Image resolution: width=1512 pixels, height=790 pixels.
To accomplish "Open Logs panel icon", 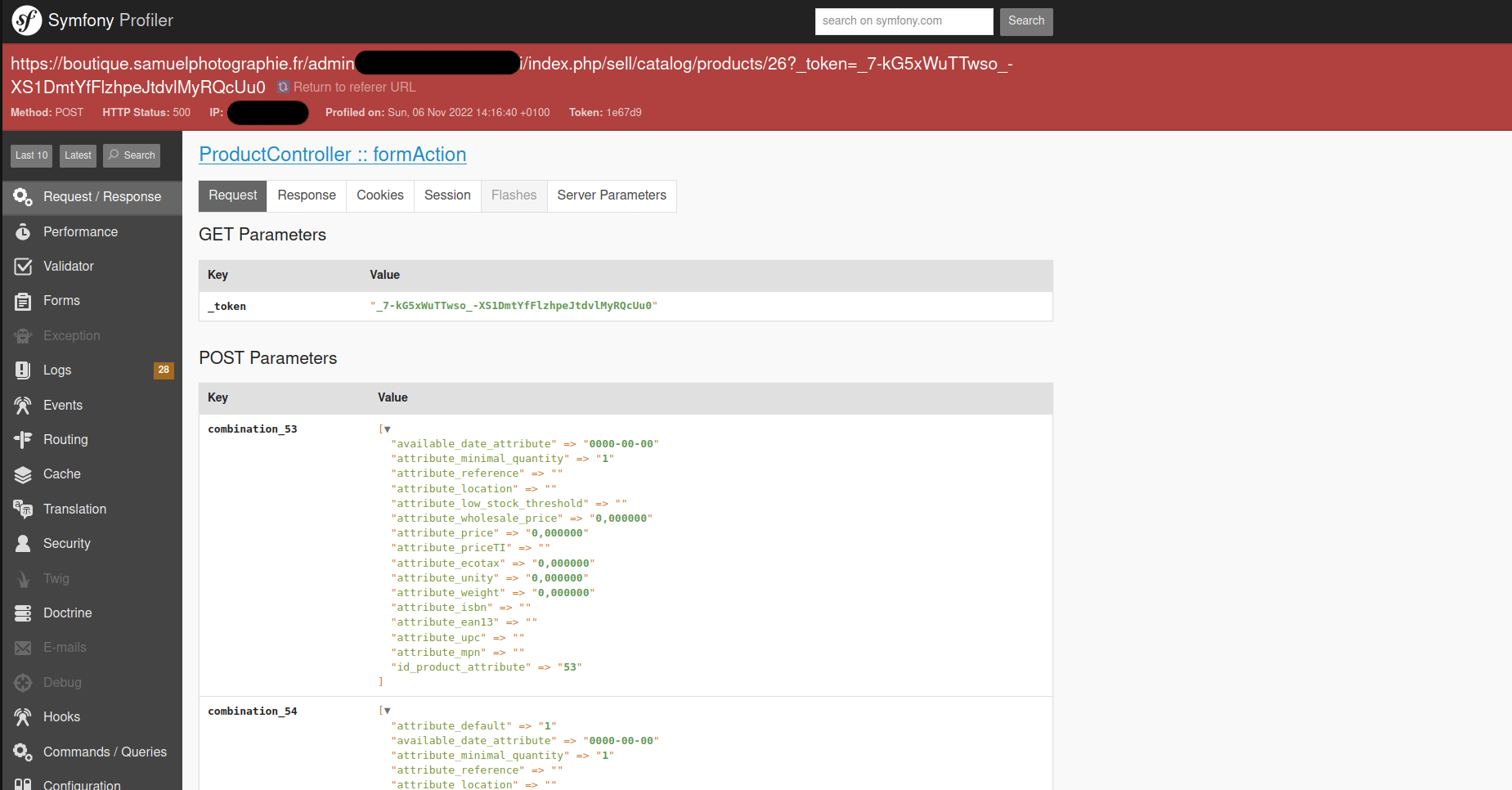I will tap(23, 370).
